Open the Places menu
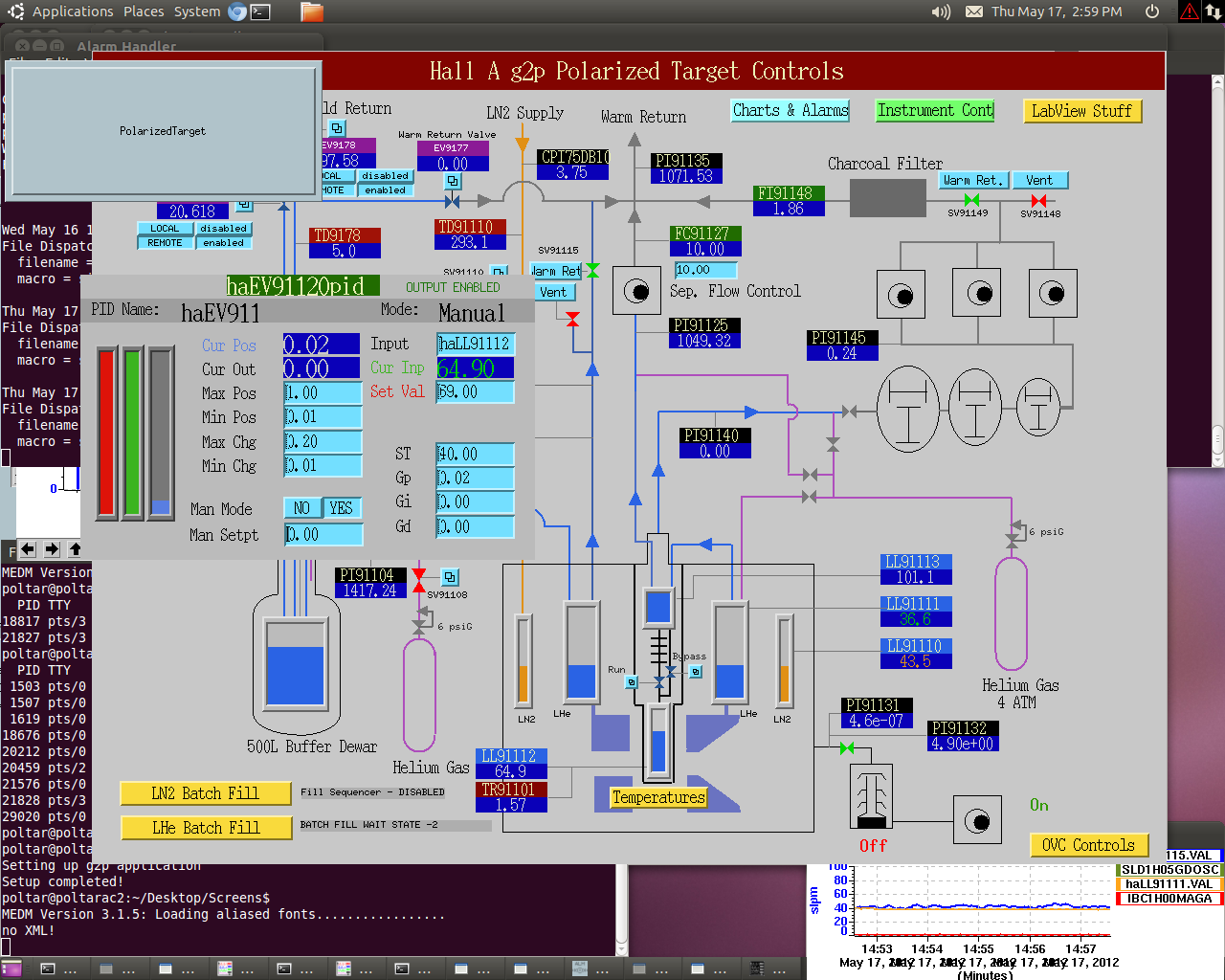1225x980 pixels. click(144, 11)
